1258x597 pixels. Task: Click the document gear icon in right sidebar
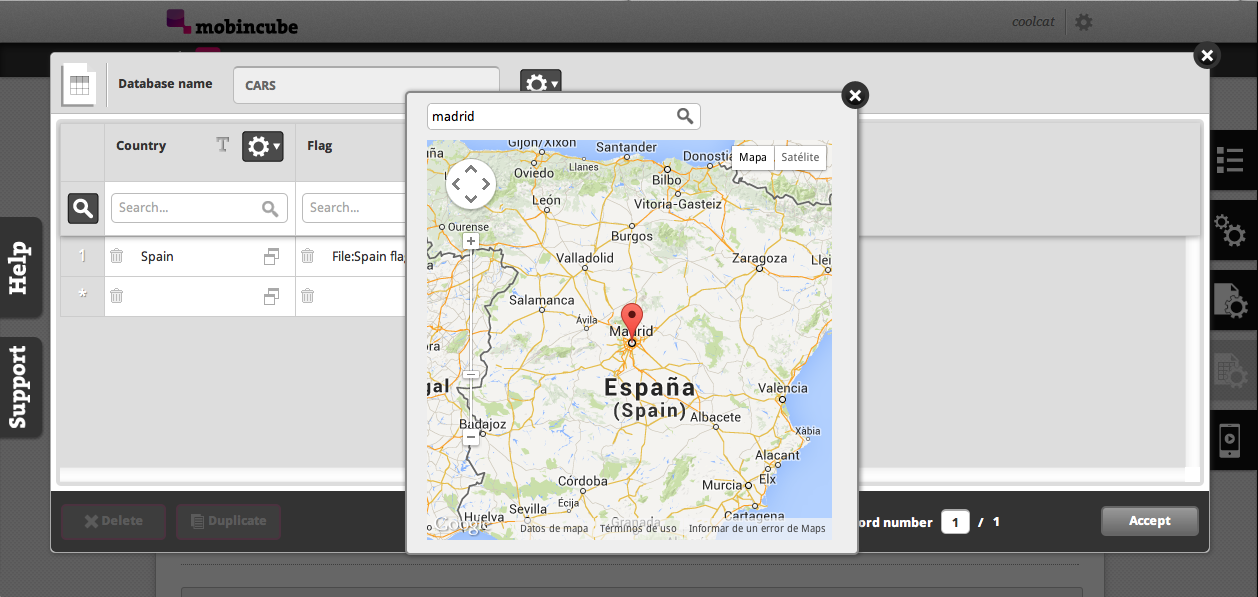pyautogui.click(x=1230, y=300)
